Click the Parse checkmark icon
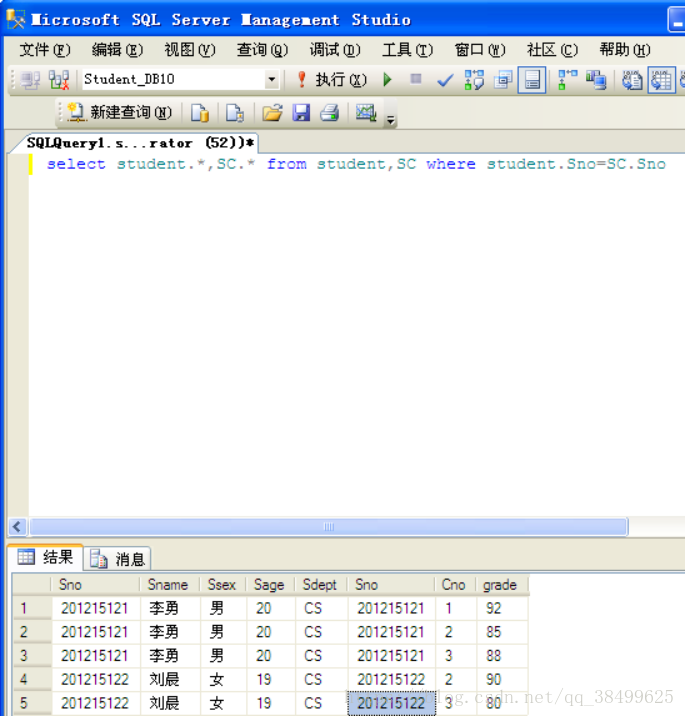The image size is (685, 717). [445, 80]
